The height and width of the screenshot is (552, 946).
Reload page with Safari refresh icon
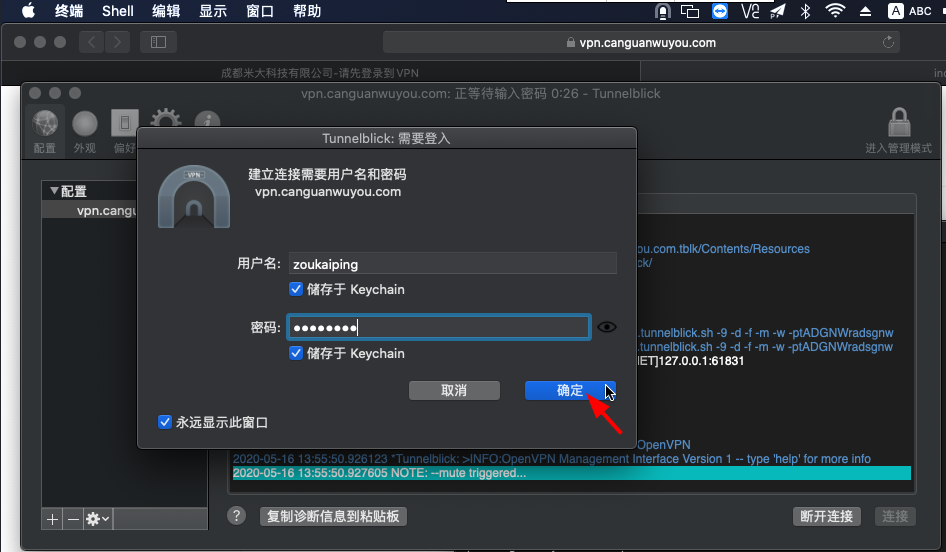pyautogui.click(x=888, y=42)
